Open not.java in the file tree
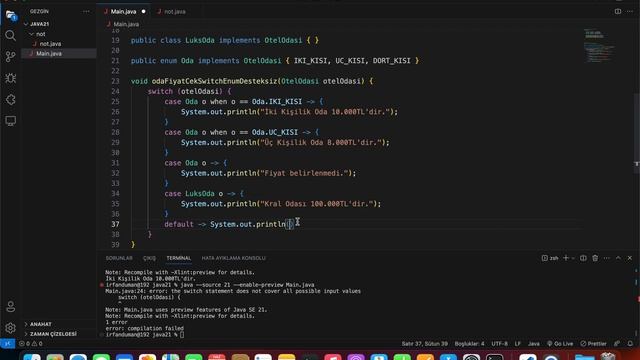Image resolution: width=640 pixels, height=360 pixels. 50,44
